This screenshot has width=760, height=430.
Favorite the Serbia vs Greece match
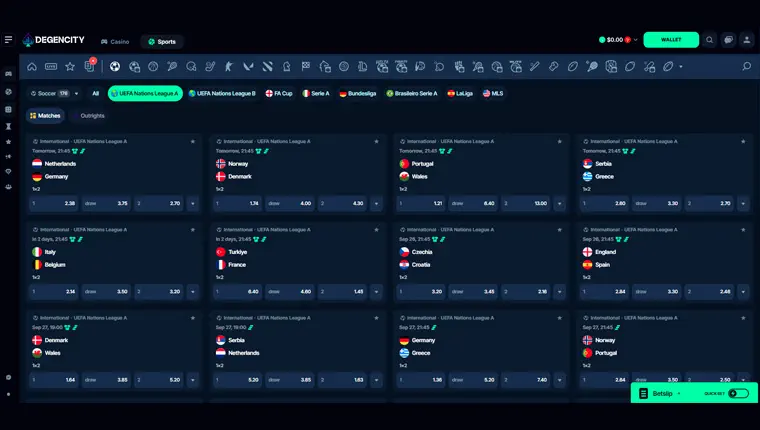tap(743, 142)
